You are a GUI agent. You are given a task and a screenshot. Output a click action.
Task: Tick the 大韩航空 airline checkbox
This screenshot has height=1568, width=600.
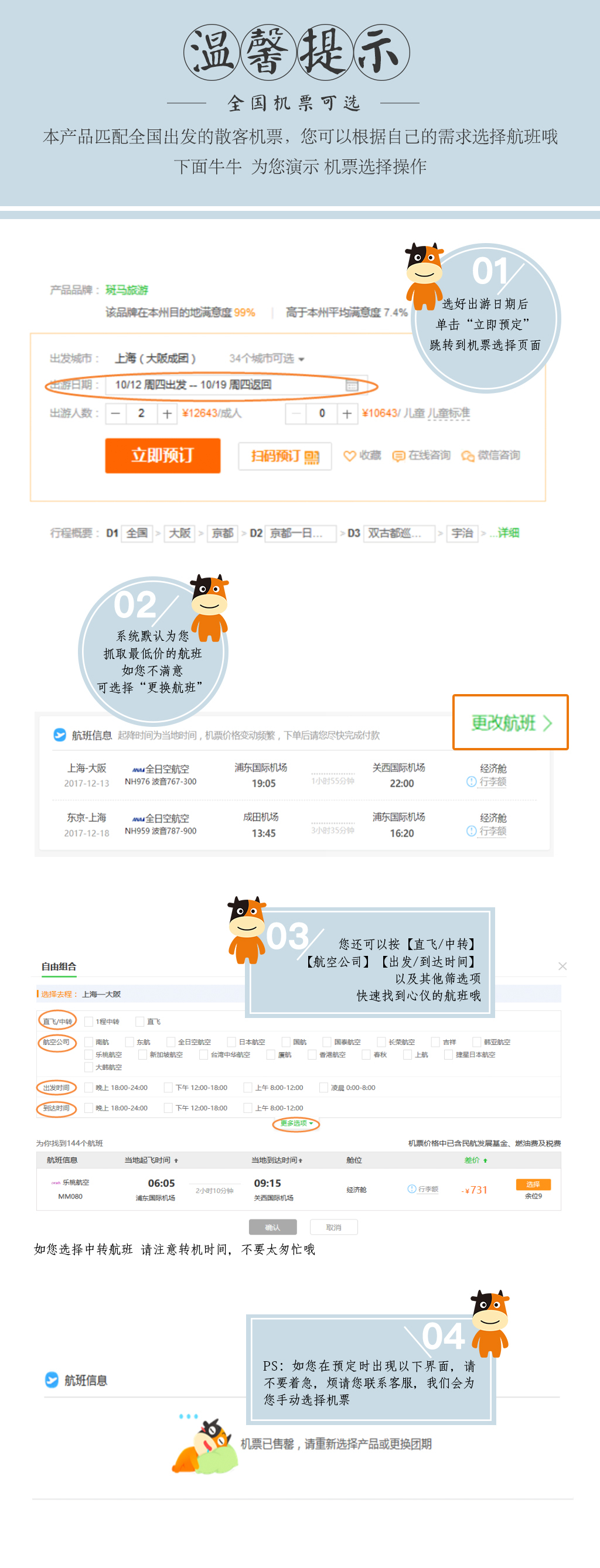pyautogui.click(x=89, y=1067)
